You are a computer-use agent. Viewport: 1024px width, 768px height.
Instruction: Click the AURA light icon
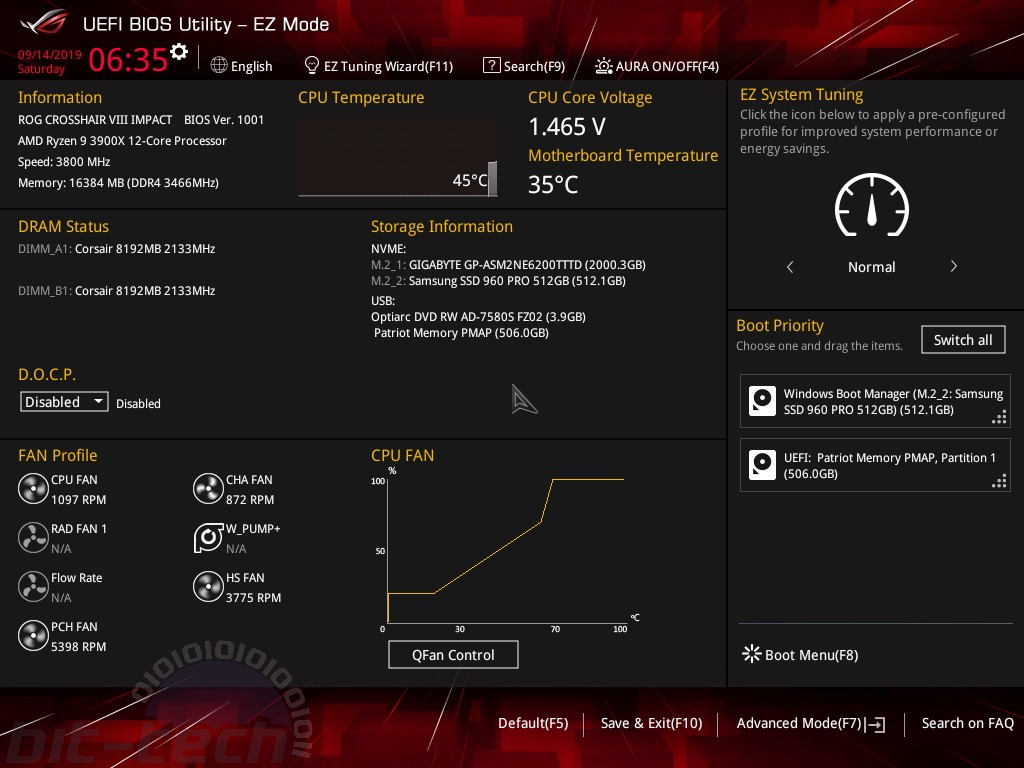(603, 66)
